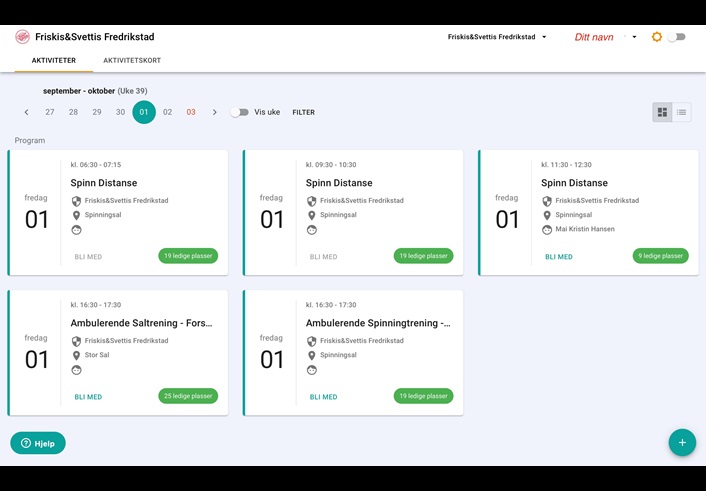Viewport: 706px width, 491px height.
Task: Select date 27 in the date picker
Action: tap(50, 112)
